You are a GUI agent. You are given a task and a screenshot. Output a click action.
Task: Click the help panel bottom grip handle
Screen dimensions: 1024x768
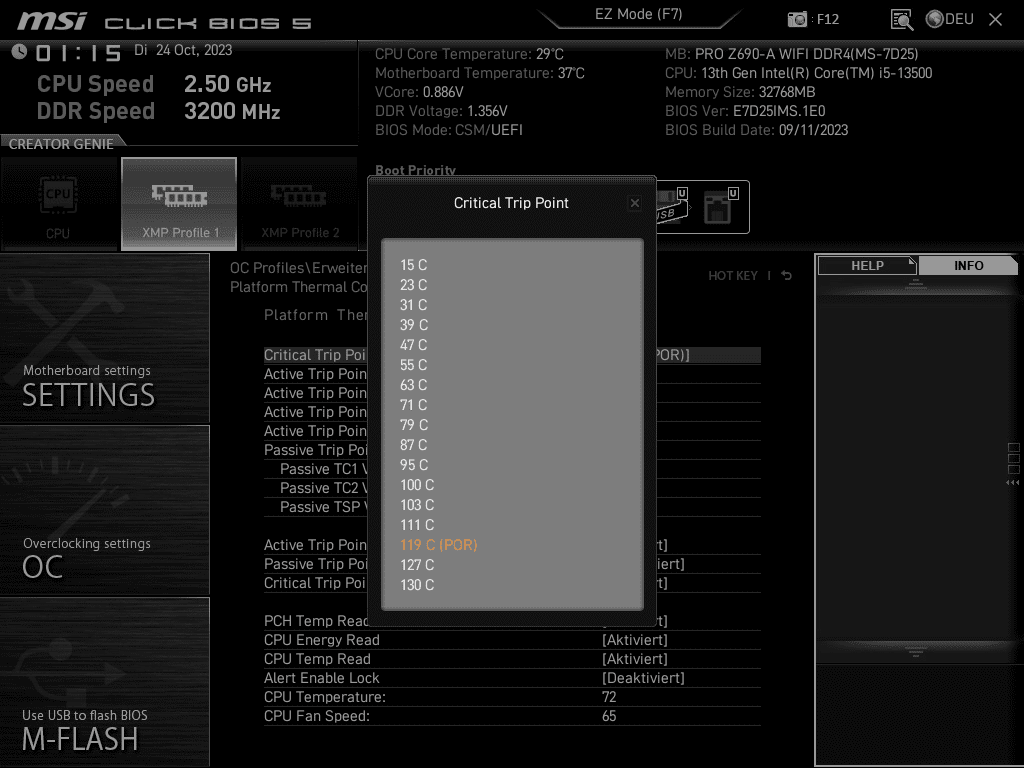point(916,651)
